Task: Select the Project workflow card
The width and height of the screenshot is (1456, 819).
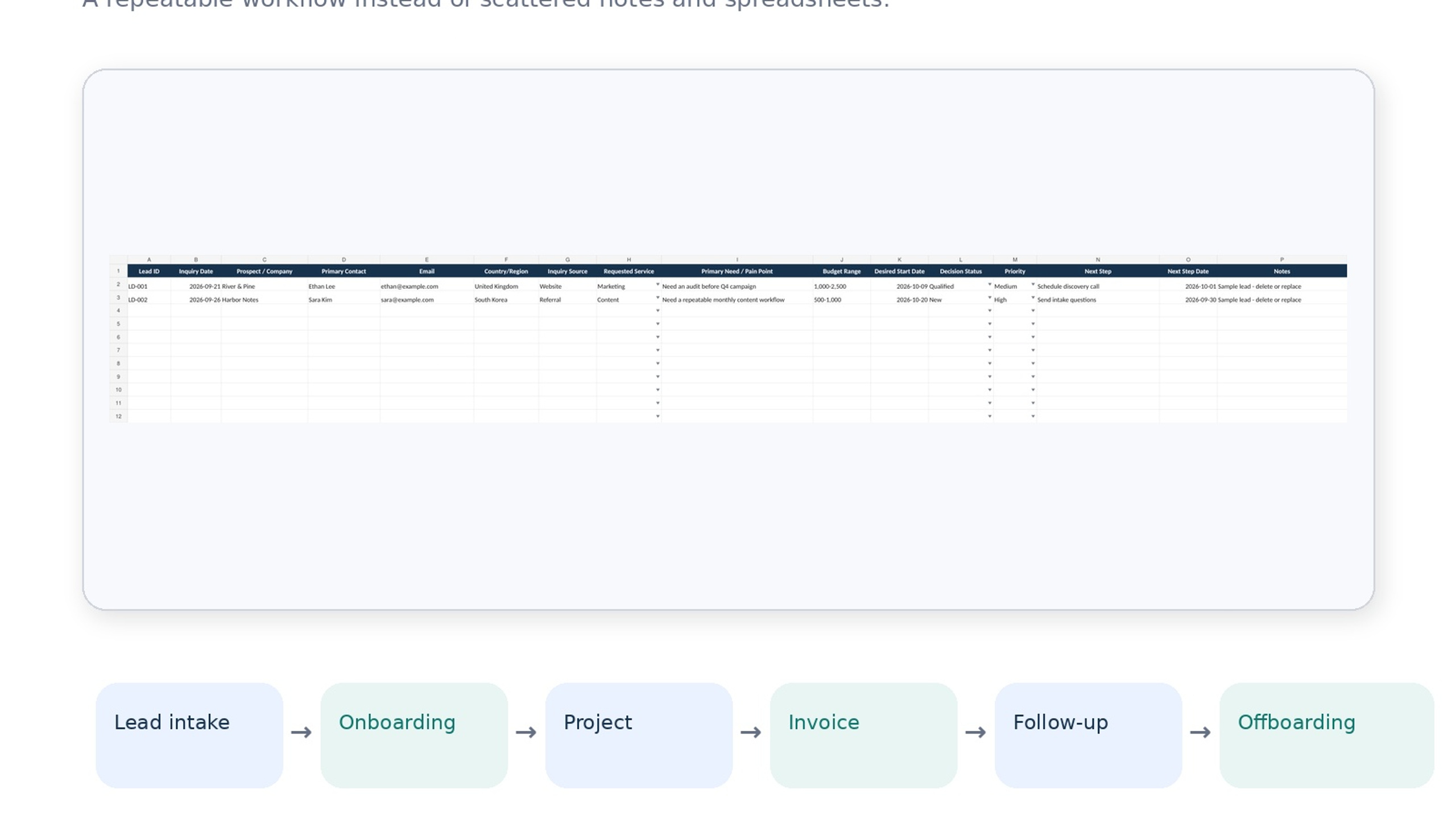Action: tap(639, 735)
